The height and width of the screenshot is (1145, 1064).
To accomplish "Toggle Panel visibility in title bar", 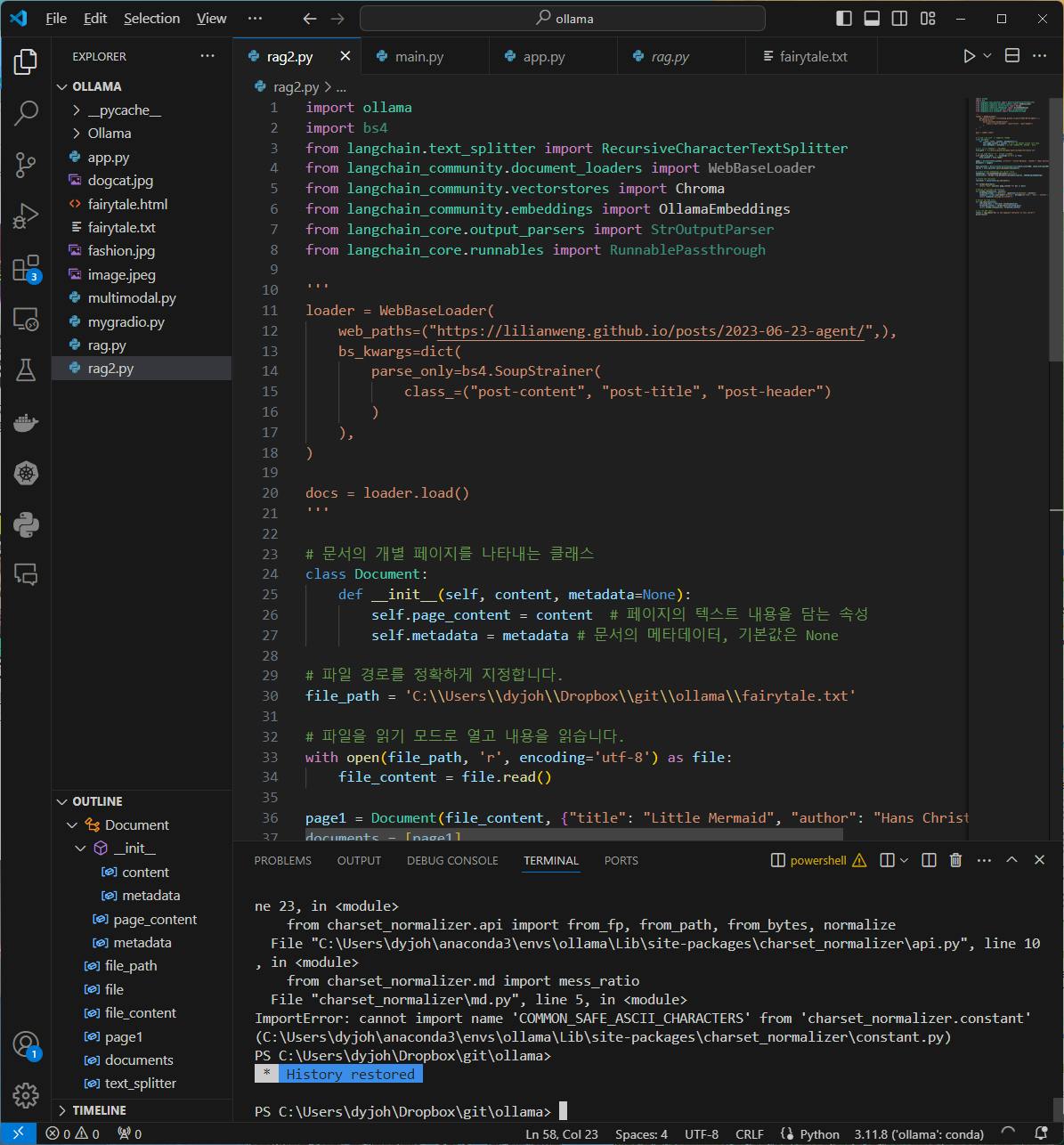I will (x=872, y=19).
